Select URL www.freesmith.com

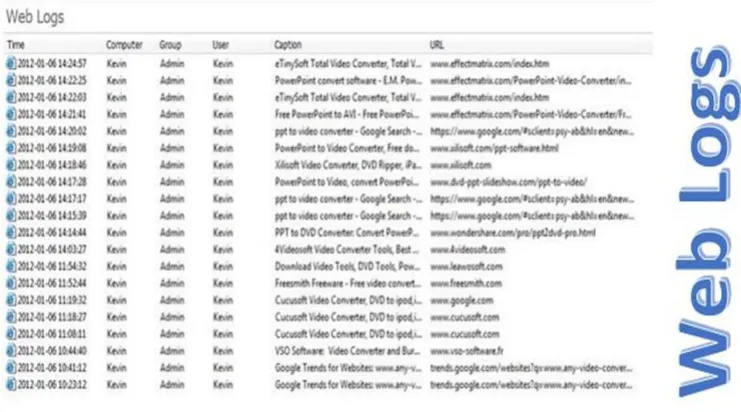pyautogui.click(x=466, y=283)
